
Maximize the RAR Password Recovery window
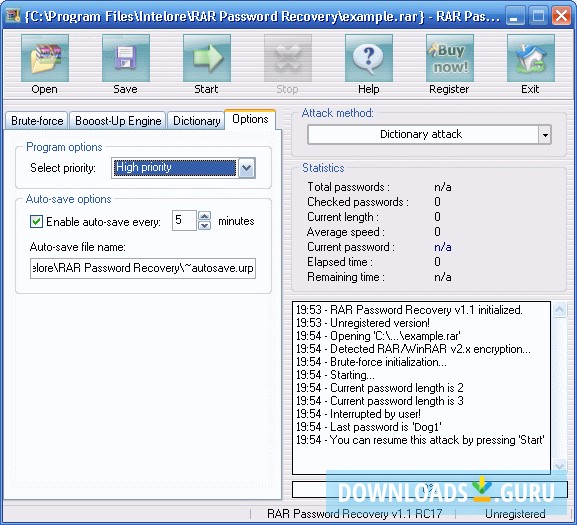click(x=538, y=16)
